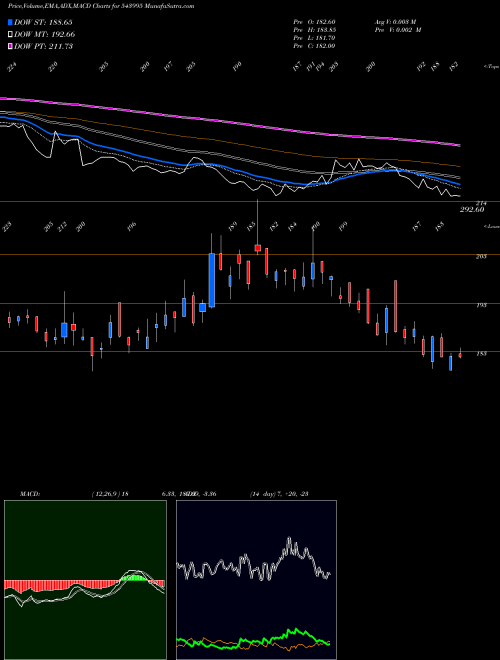Click the '(12,26,9)' MACD parameters text
Viewport: 500px width, 660px height.
click(x=106, y=494)
